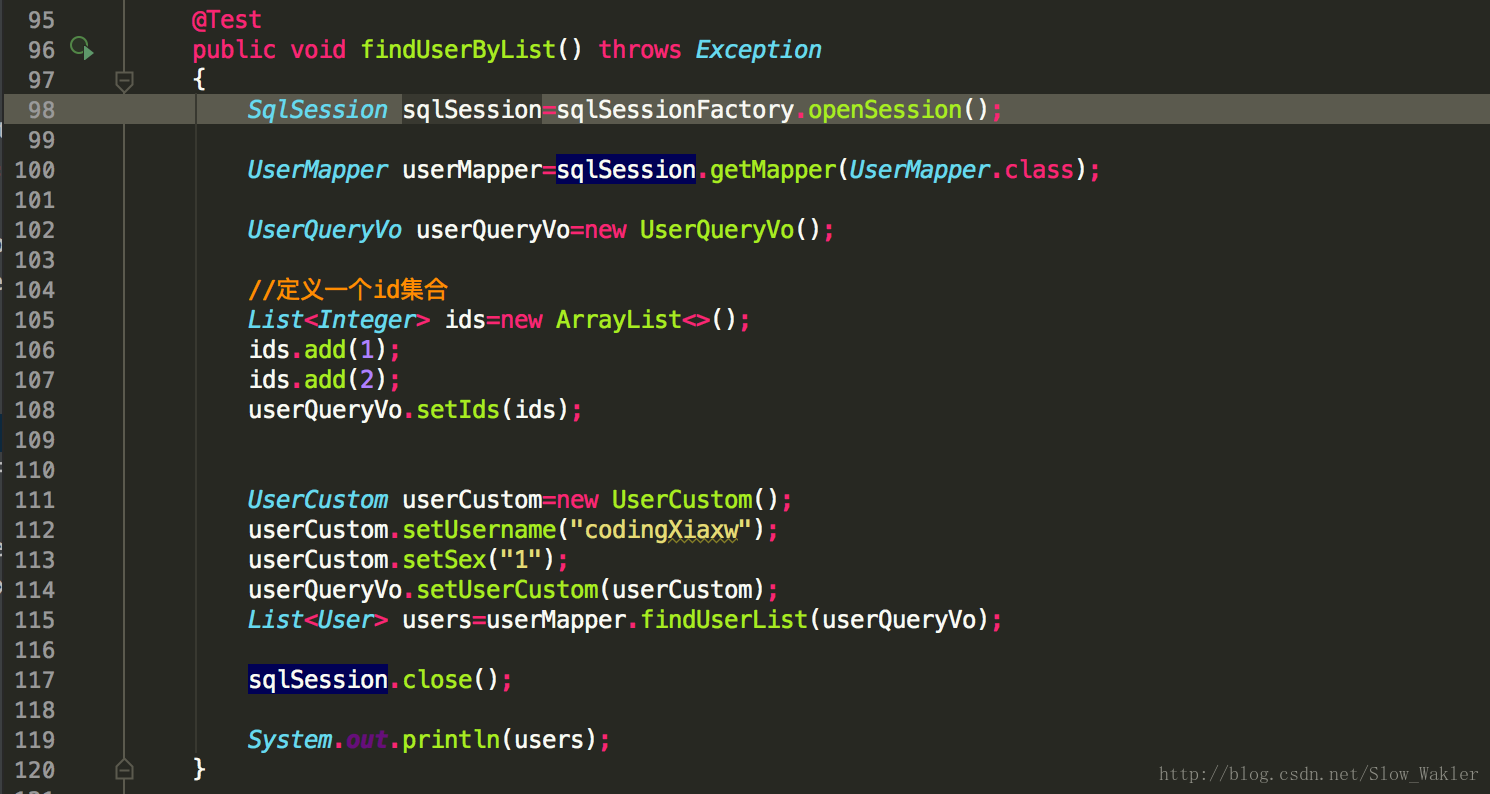This screenshot has height=794, width=1490.
Task: Click the println method call
Action: 451,740
